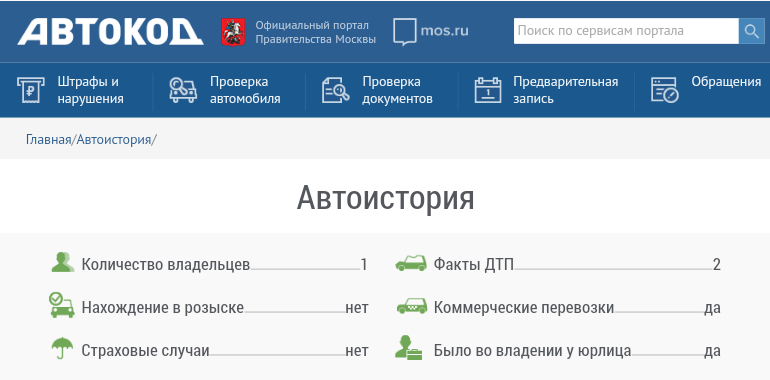770x380 pixels.
Task: Click the mos.ru speech bubble icon
Action: (405, 32)
